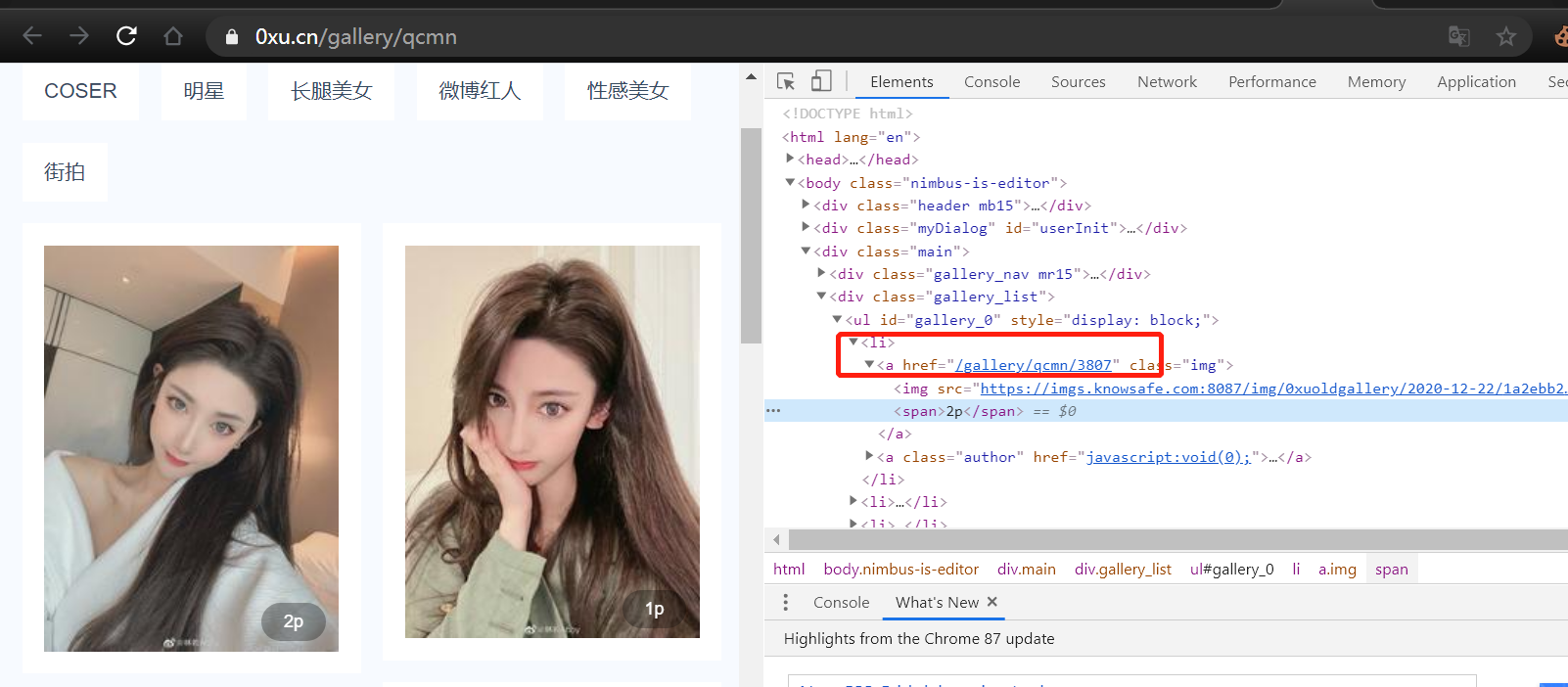Select the DOCTYPE html row
The image size is (1568, 687).
coord(847,114)
